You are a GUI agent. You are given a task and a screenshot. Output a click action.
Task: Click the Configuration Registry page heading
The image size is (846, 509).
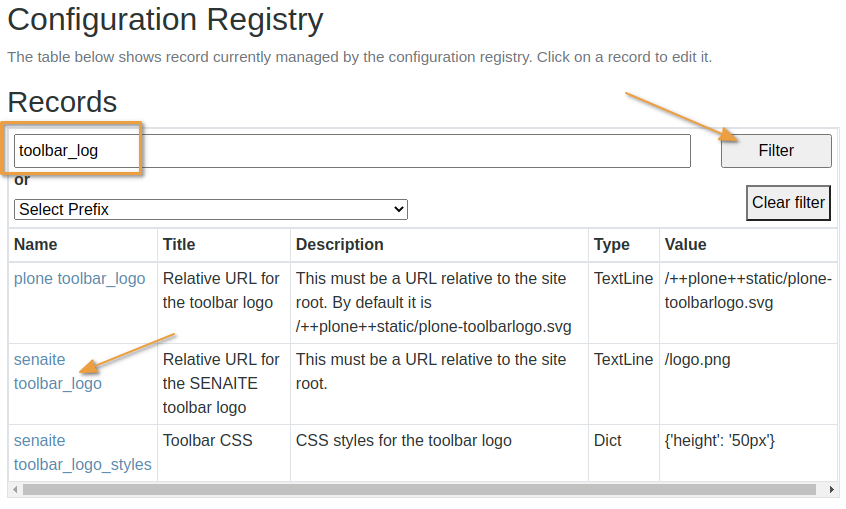click(165, 20)
